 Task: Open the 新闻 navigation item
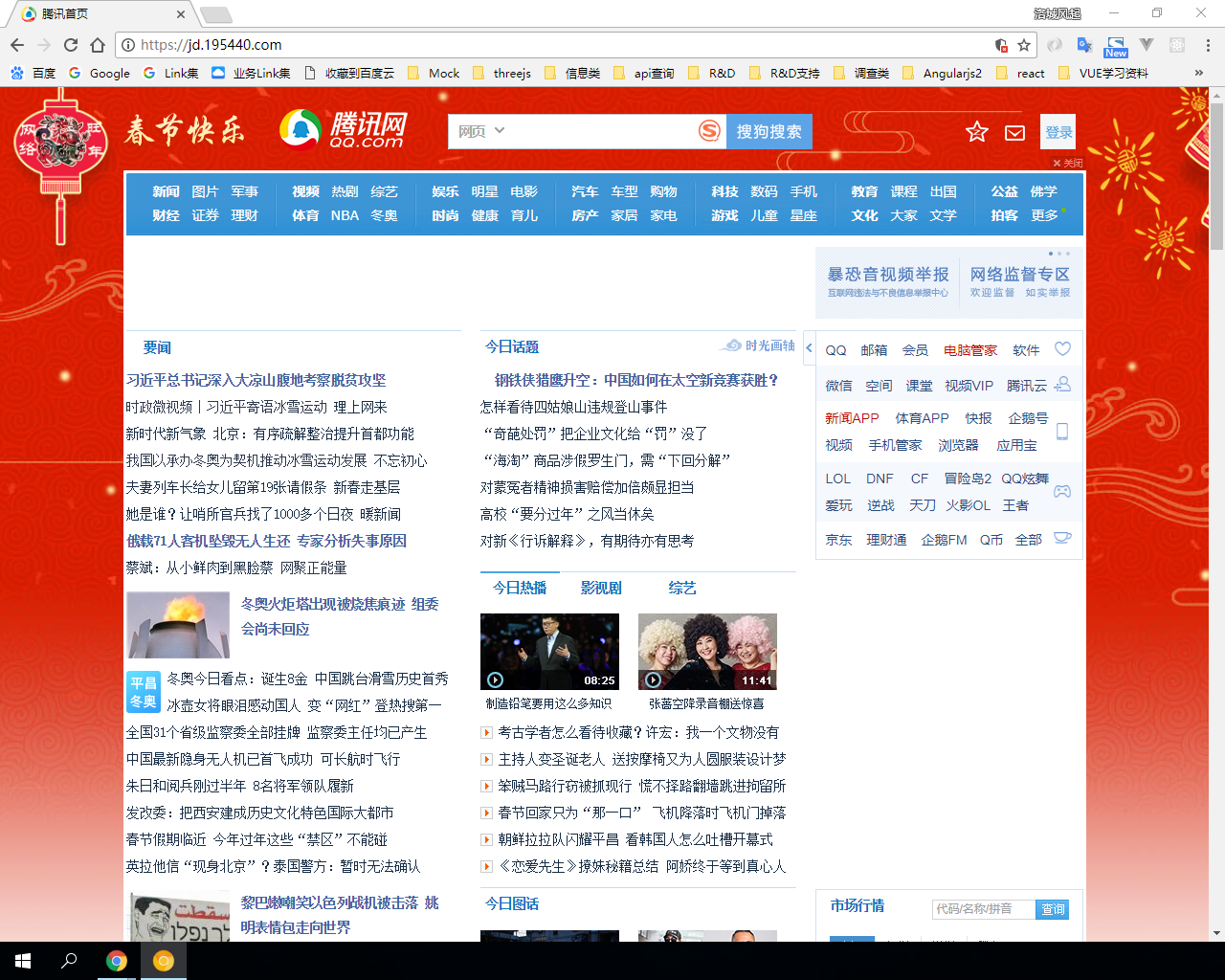(x=166, y=191)
